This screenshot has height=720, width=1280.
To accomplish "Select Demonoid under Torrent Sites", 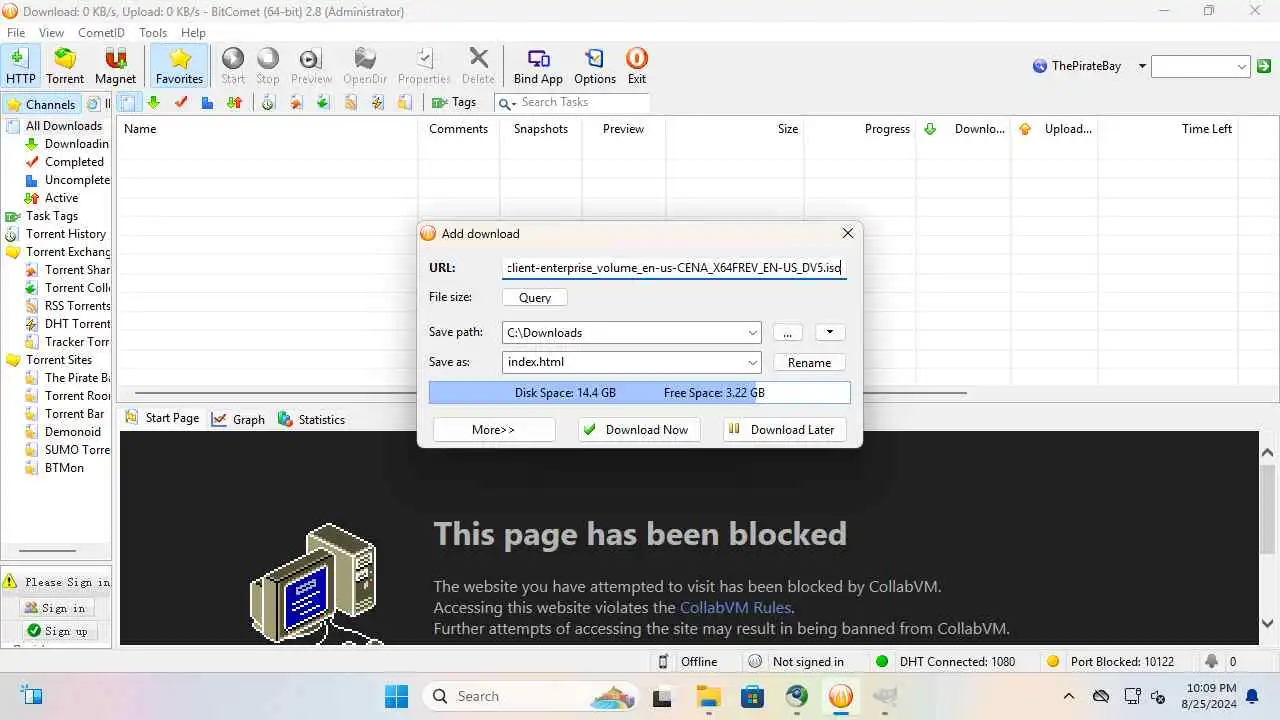I will (72, 432).
